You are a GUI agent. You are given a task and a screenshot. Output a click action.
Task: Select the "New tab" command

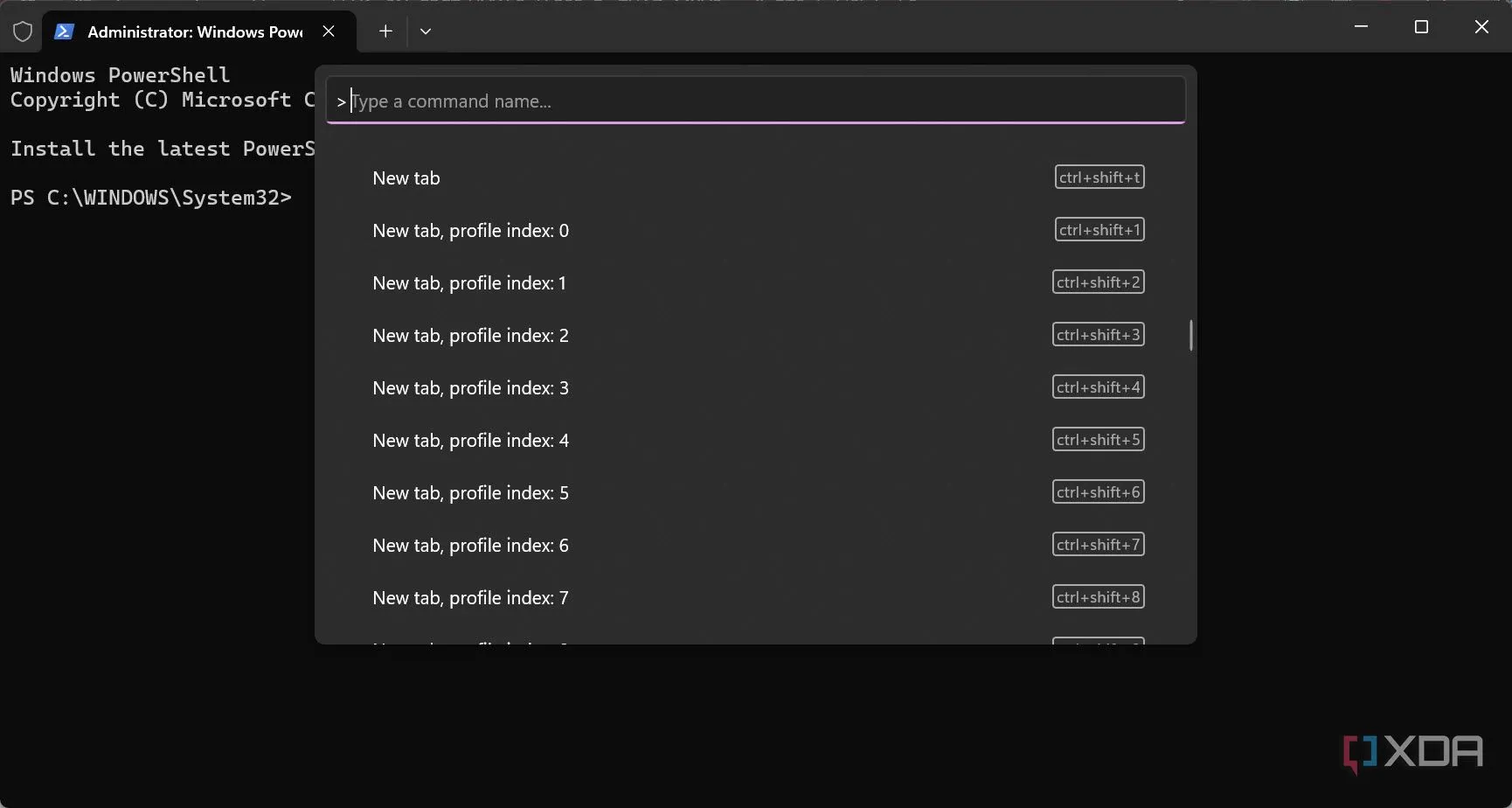[x=406, y=178]
